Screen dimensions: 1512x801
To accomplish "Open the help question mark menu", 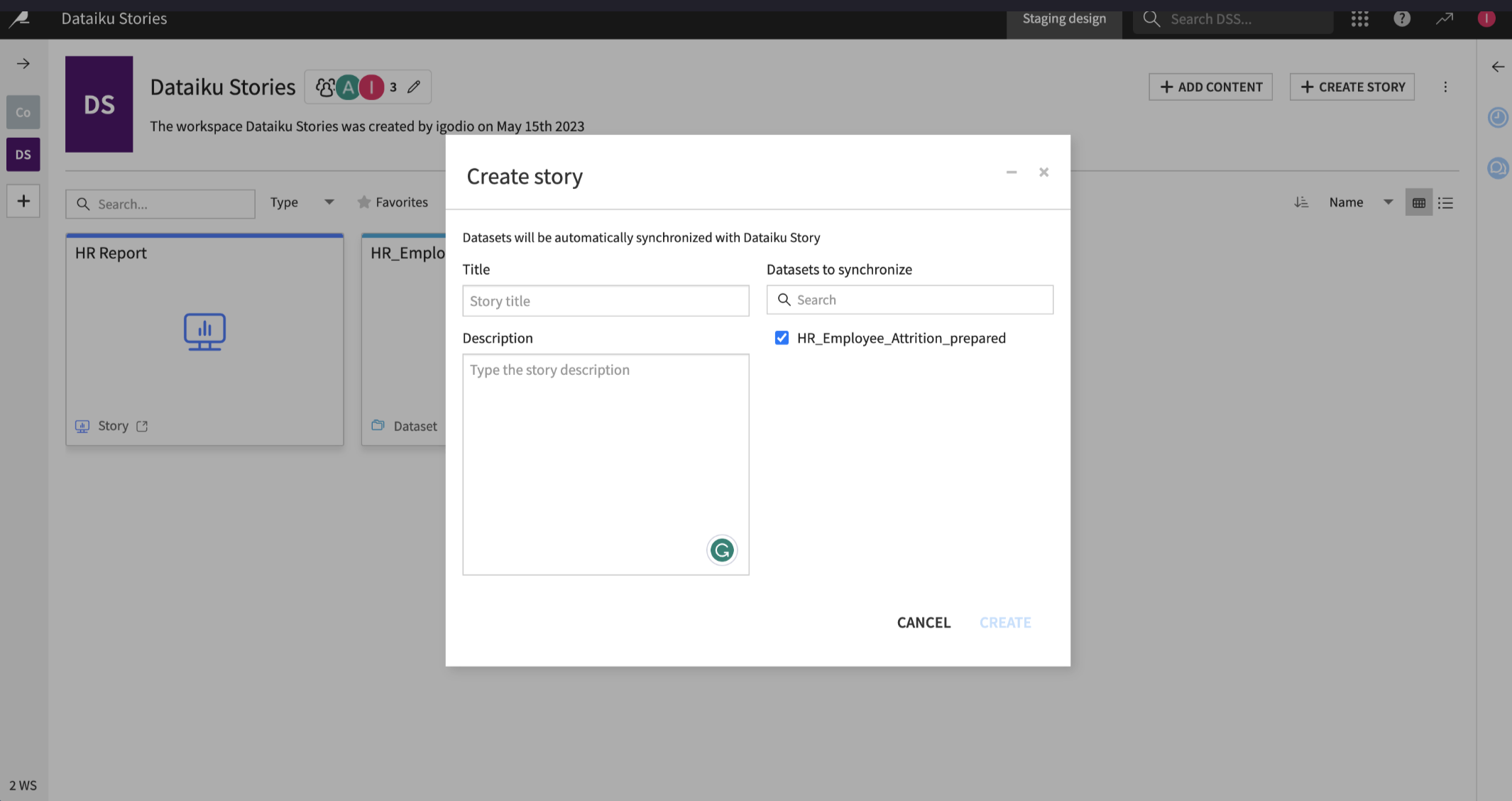I will [x=1402, y=19].
